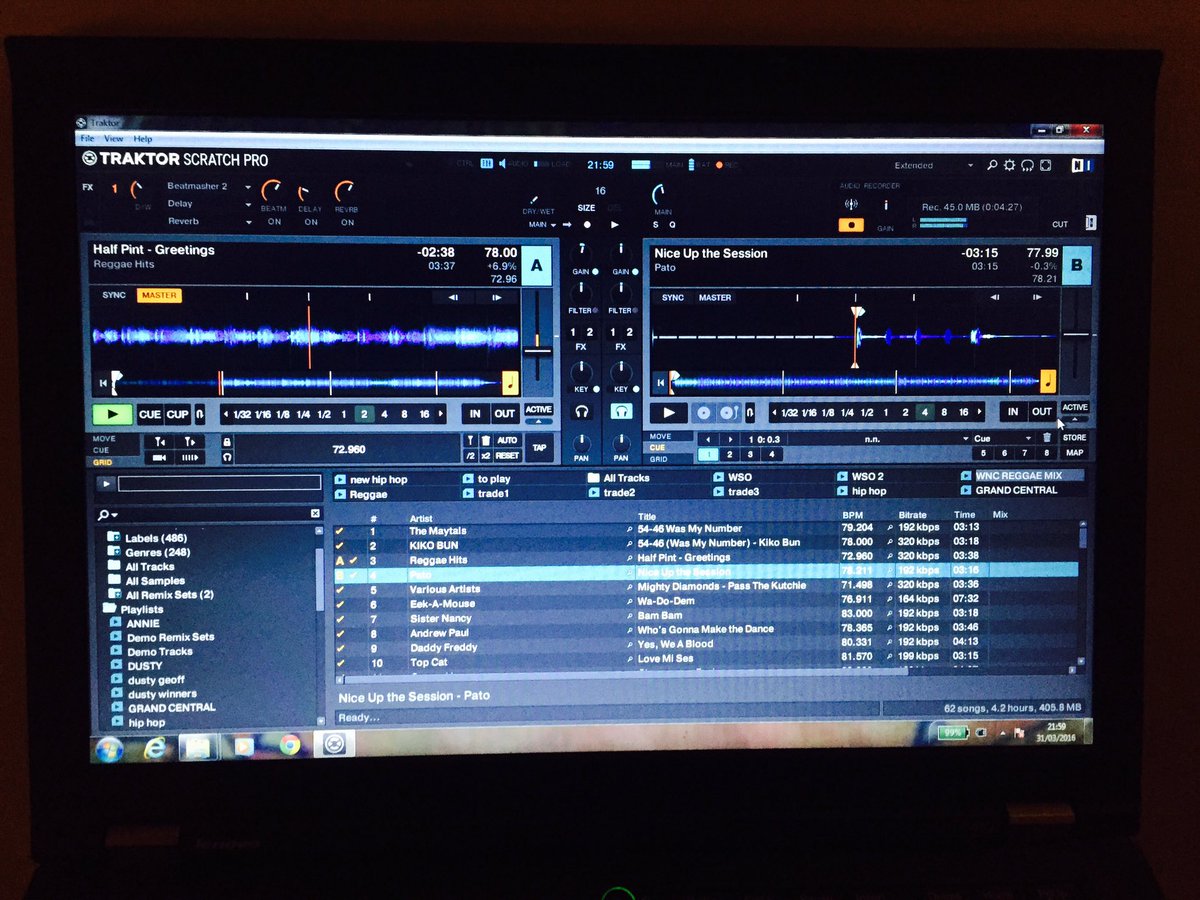Start playback on Deck B
Viewport: 1200px width, 900px height.
click(669, 413)
